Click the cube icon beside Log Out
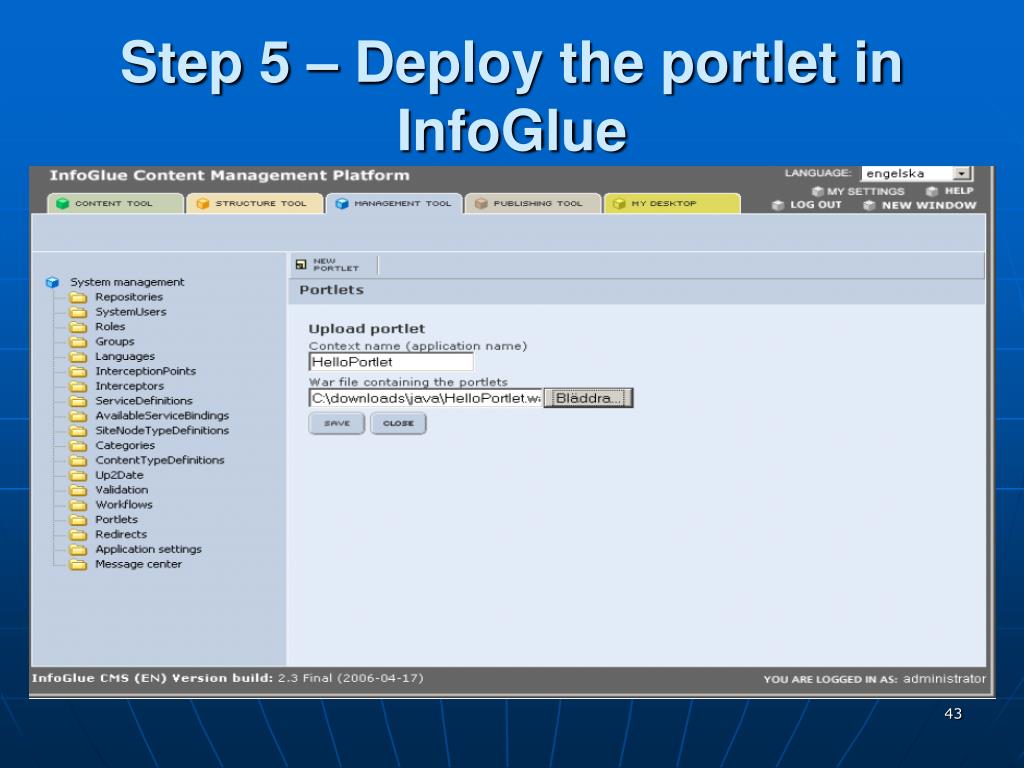The height and width of the screenshot is (768, 1024). pyautogui.click(x=778, y=205)
